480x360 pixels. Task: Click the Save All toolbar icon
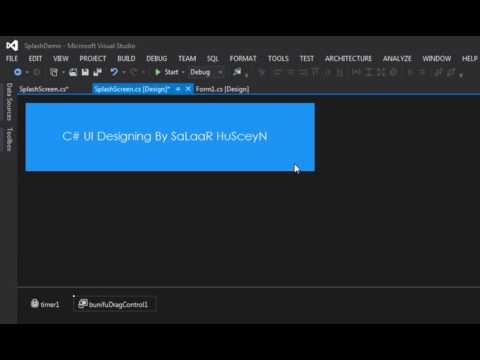point(98,72)
